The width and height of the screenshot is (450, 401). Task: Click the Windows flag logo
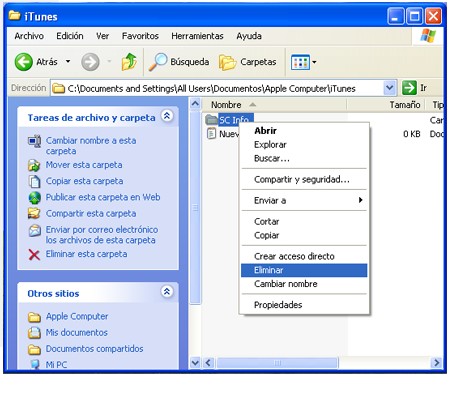pyautogui.click(x=428, y=36)
